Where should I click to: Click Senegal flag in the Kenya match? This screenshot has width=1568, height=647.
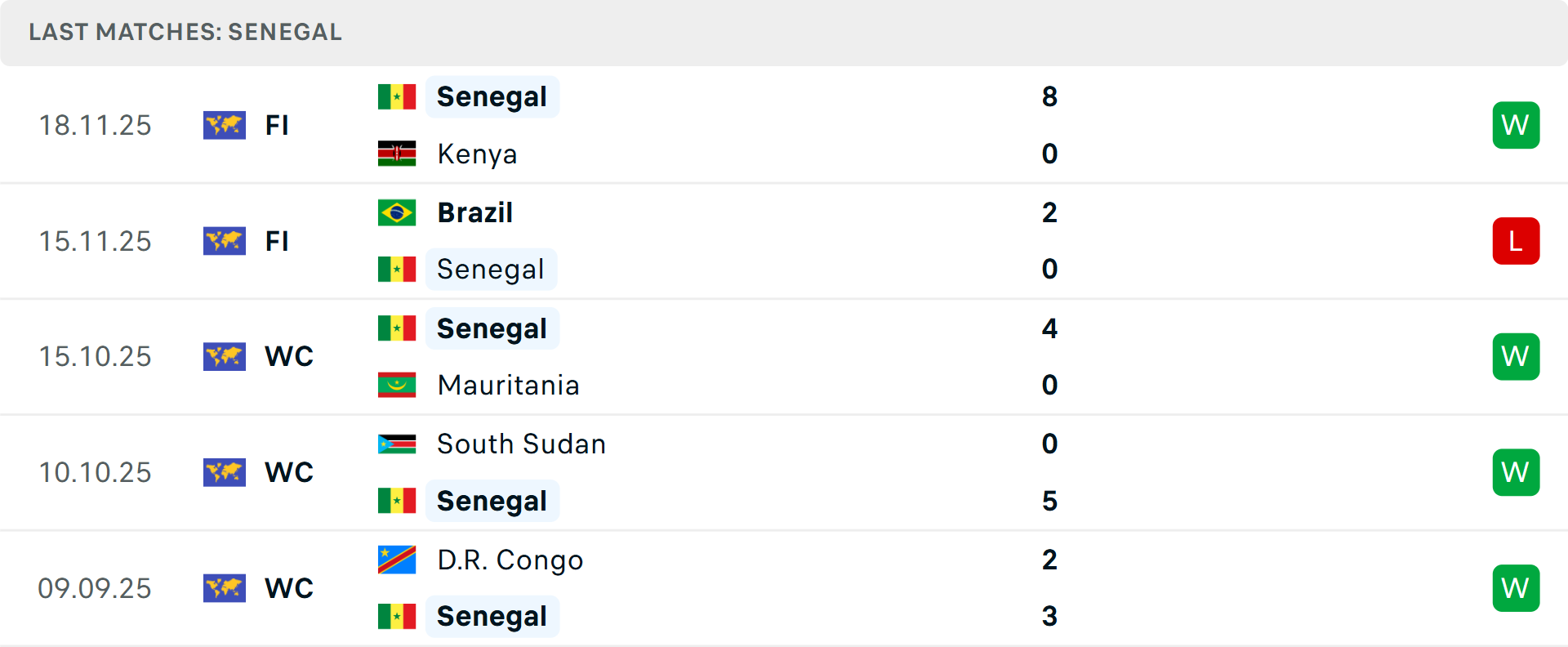pos(397,96)
